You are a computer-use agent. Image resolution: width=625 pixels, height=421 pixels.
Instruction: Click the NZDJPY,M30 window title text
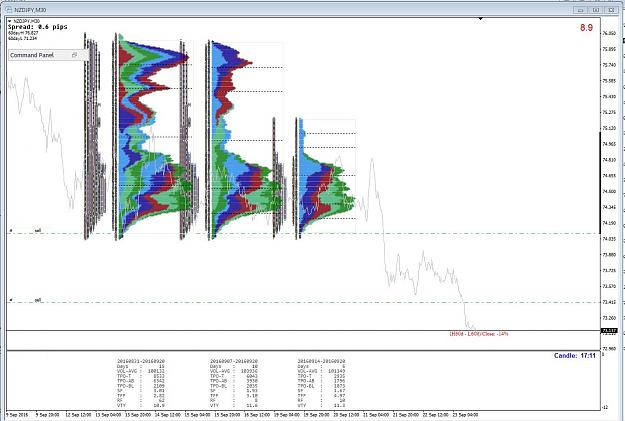(31, 10)
